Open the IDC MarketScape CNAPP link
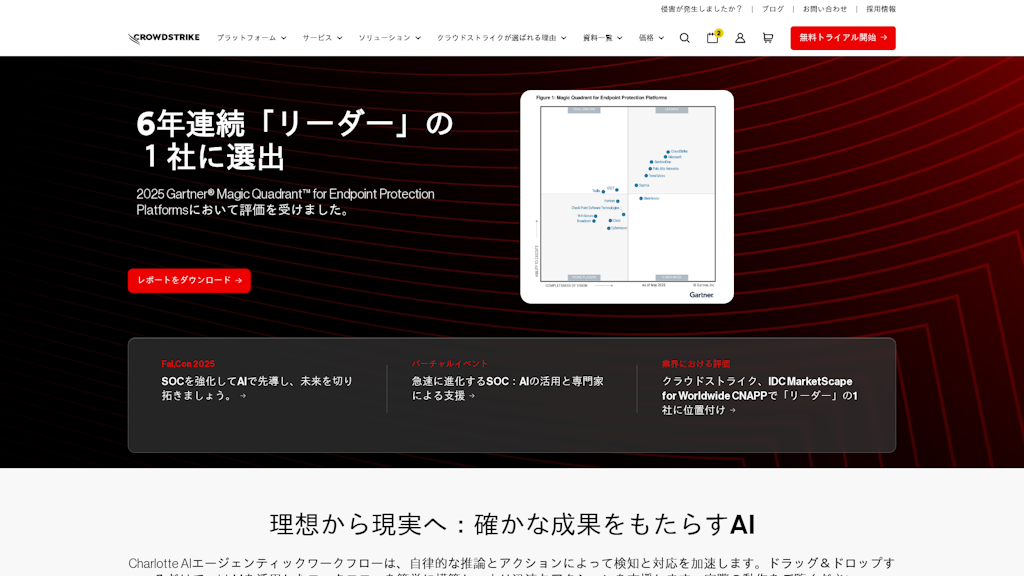 [x=760, y=395]
